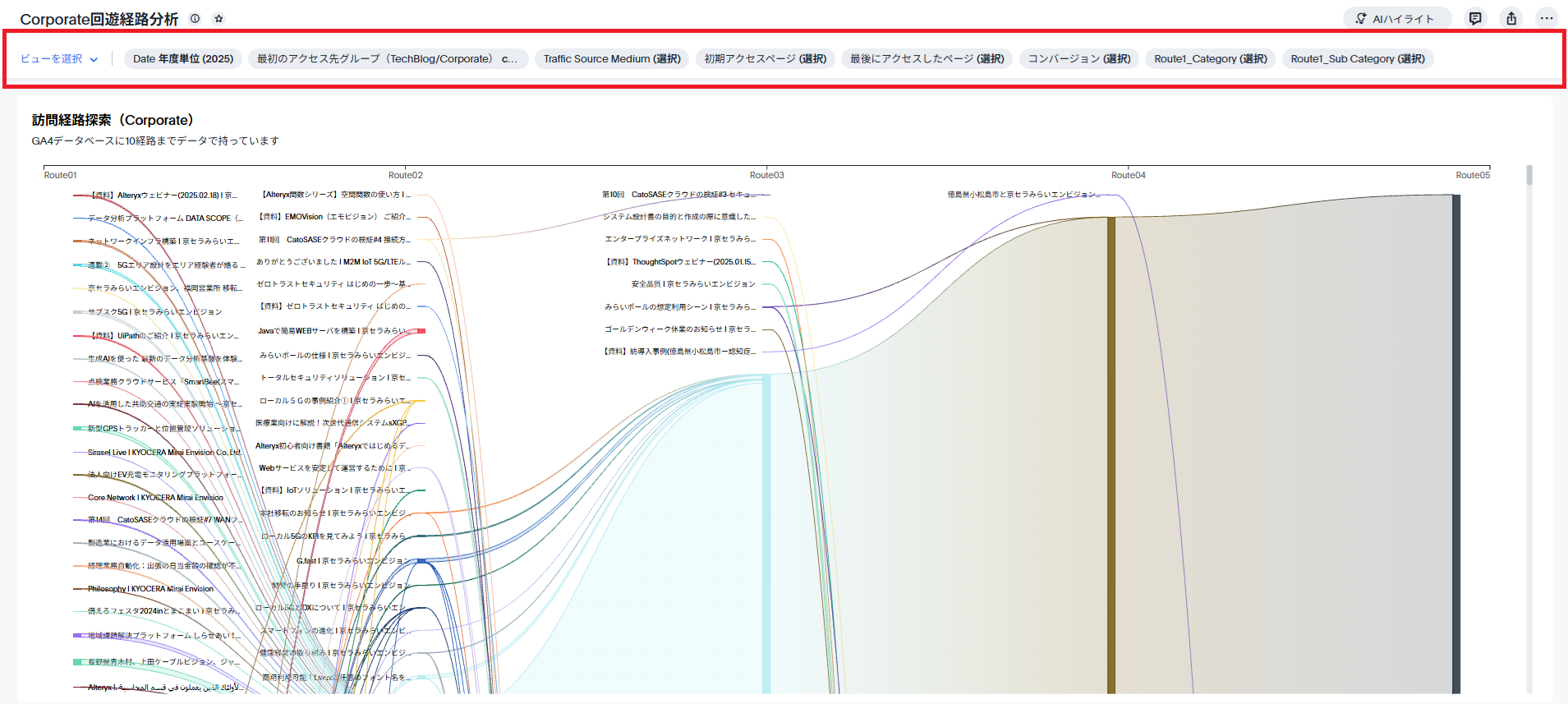Click the info icon next to dashboard title
Viewport: 1568px width, 704px height.
195,18
